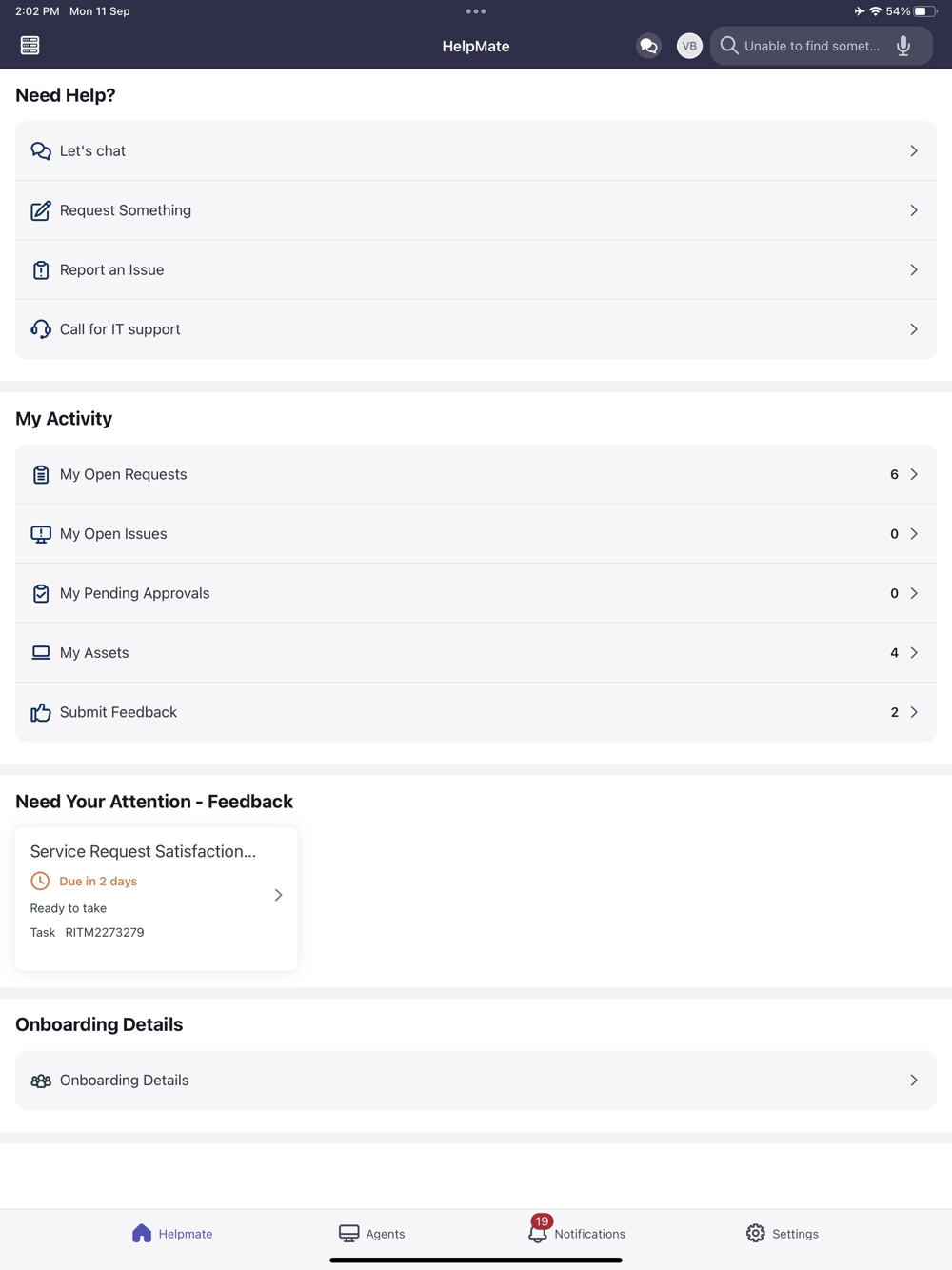Open the sidebar list icon
Screen dimensions: 952x1270
tap(30, 46)
